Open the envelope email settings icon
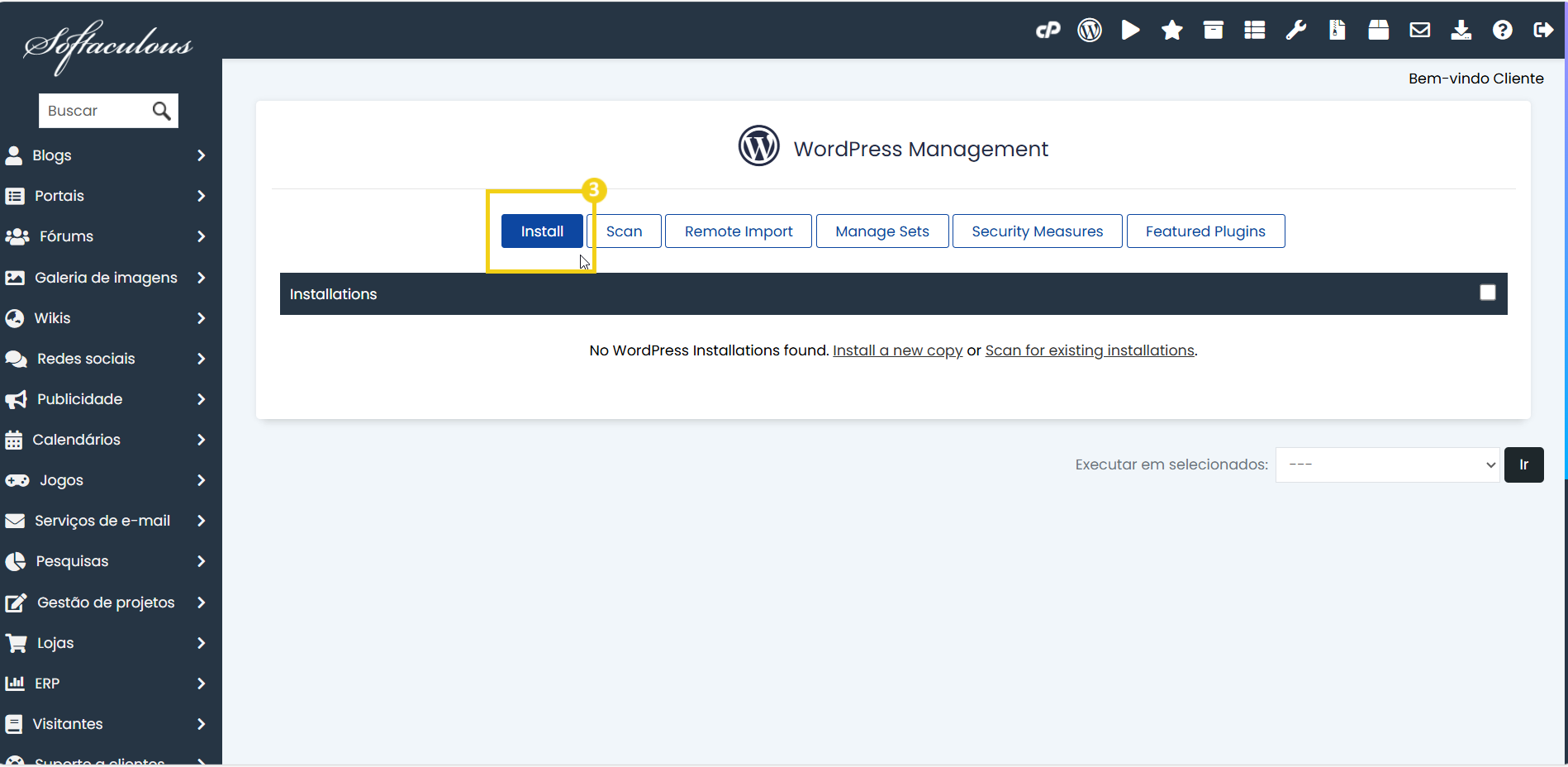1568x767 pixels. 1420,31
